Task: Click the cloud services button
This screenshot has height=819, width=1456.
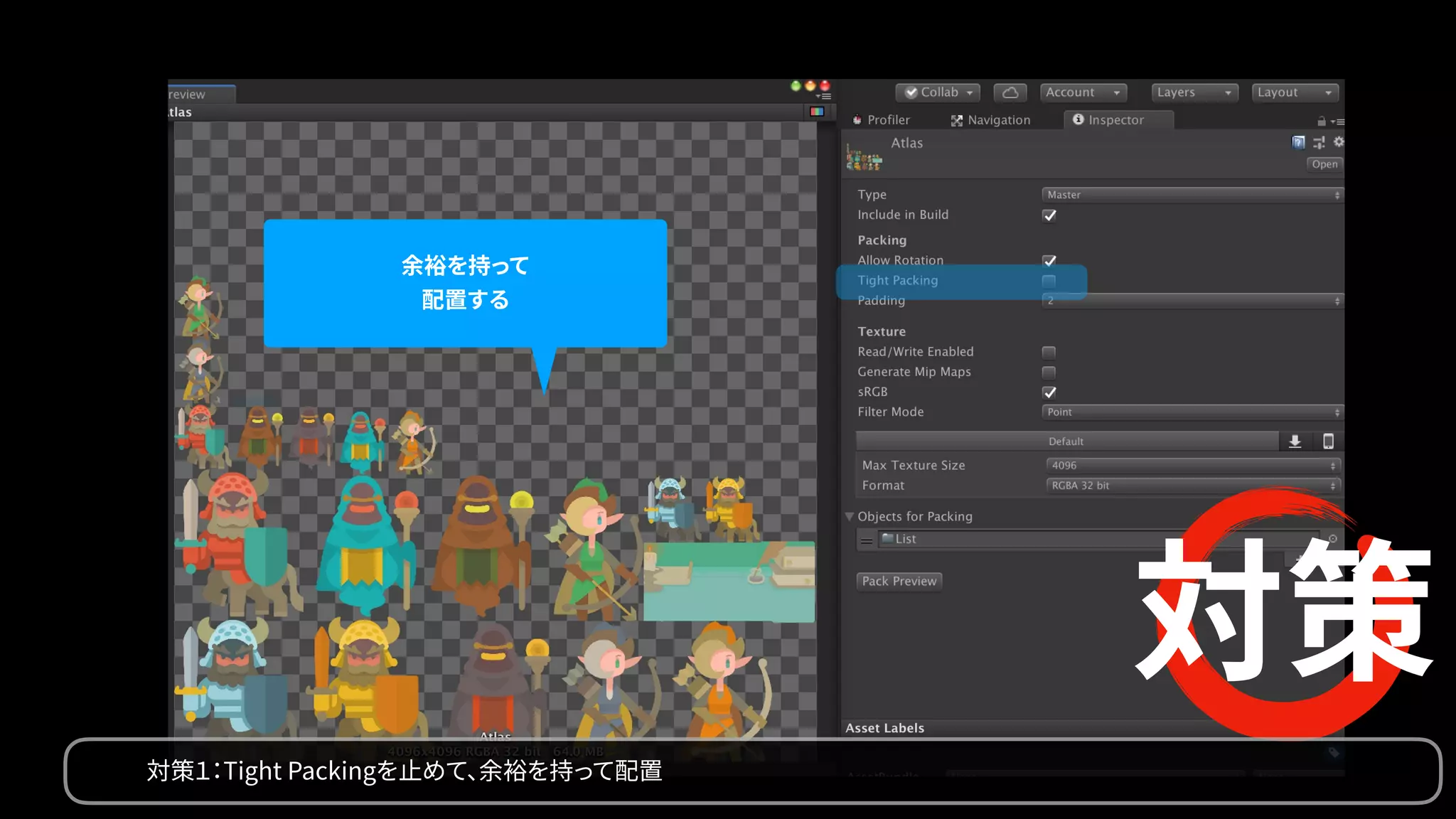Action: (1010, 92)
